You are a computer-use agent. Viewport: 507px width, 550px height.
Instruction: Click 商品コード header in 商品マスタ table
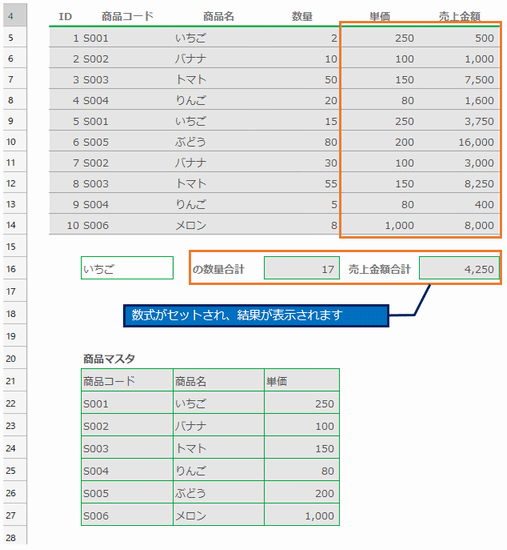coord(127,380)
